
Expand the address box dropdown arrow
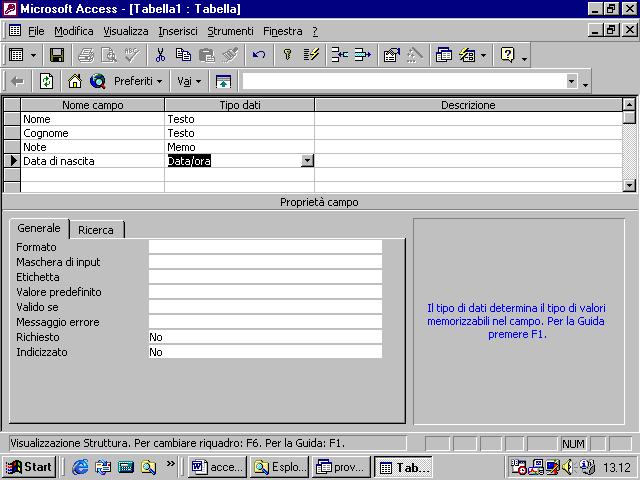click(x=571, y=81)
